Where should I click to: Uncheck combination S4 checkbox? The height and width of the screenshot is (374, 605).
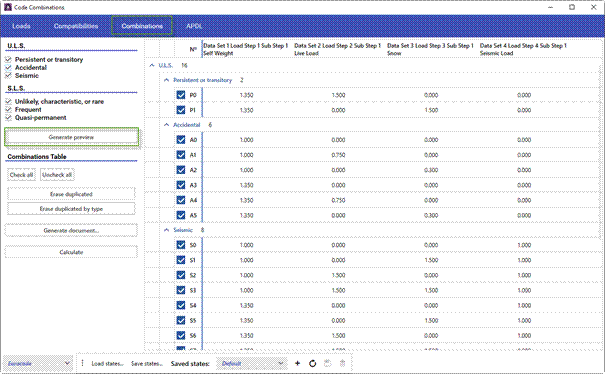tap(181, 305)
